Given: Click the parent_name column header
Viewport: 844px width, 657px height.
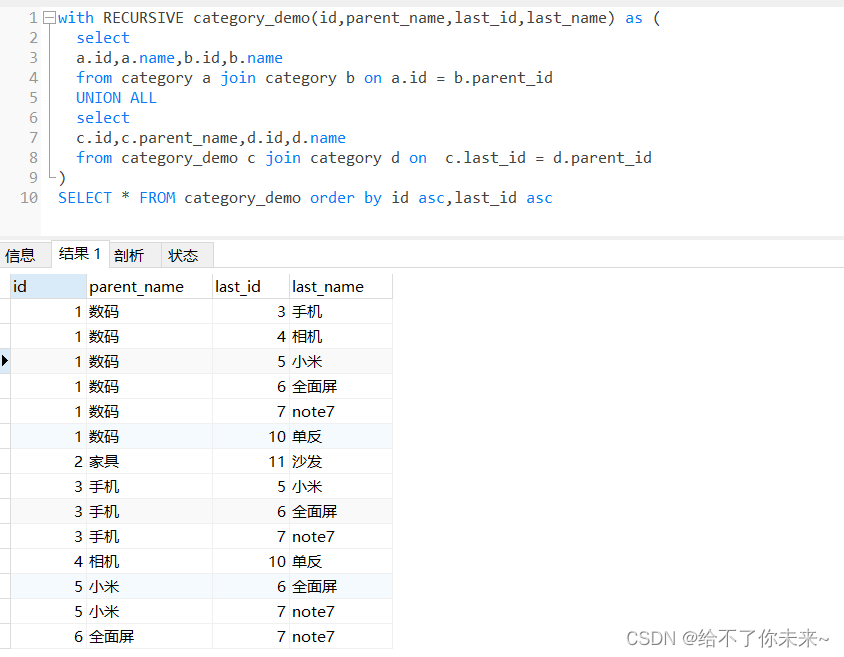Looking at the screenshot, I should pyautogui.click(x=149, y=286).
